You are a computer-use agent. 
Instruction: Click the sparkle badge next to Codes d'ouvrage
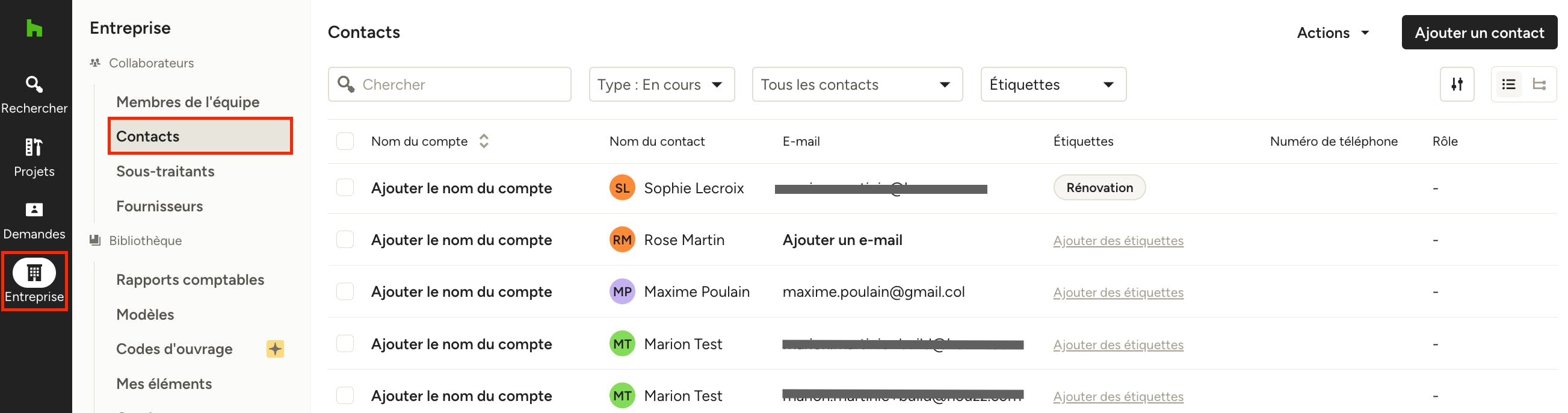pos(275,349)
